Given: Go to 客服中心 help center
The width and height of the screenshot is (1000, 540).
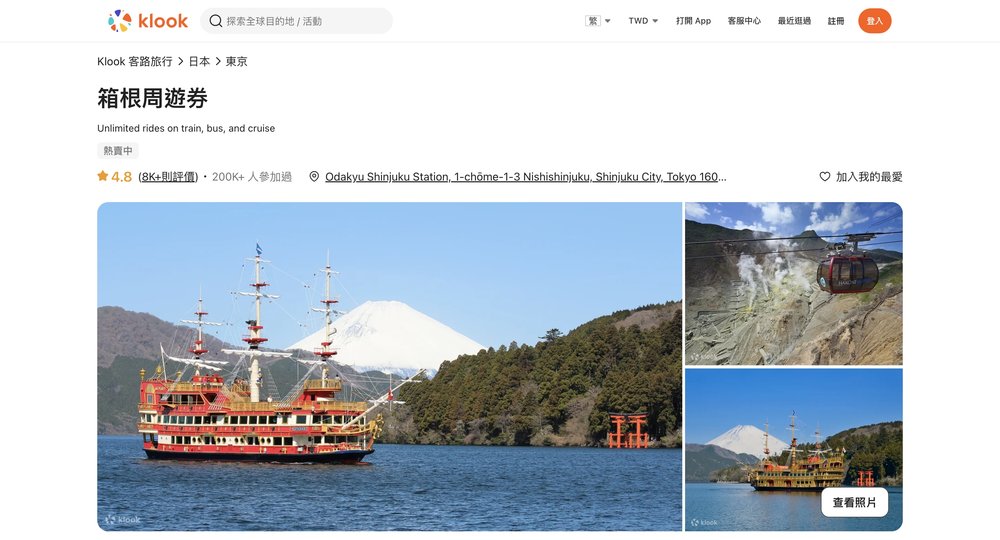Looking at the screenshot, I should point(744,21).
